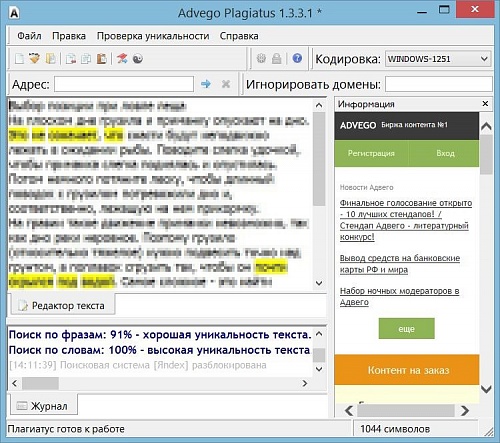
Task: Open settings via the gear icon
Action: 261,59
